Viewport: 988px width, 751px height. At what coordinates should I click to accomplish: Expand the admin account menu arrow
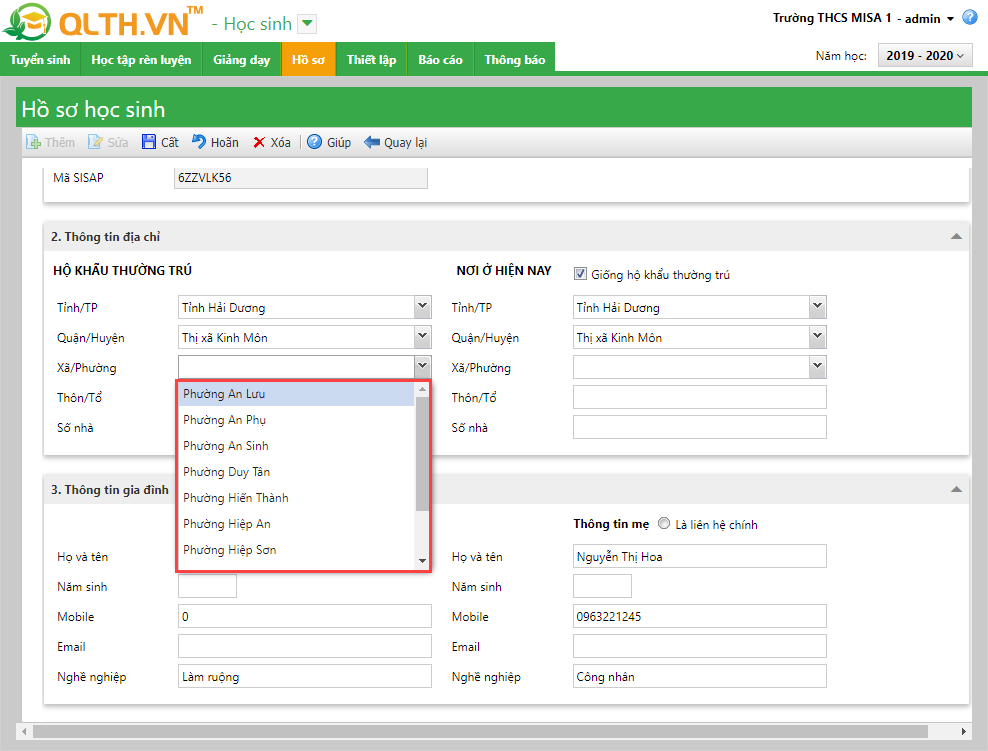coord(950,19)
